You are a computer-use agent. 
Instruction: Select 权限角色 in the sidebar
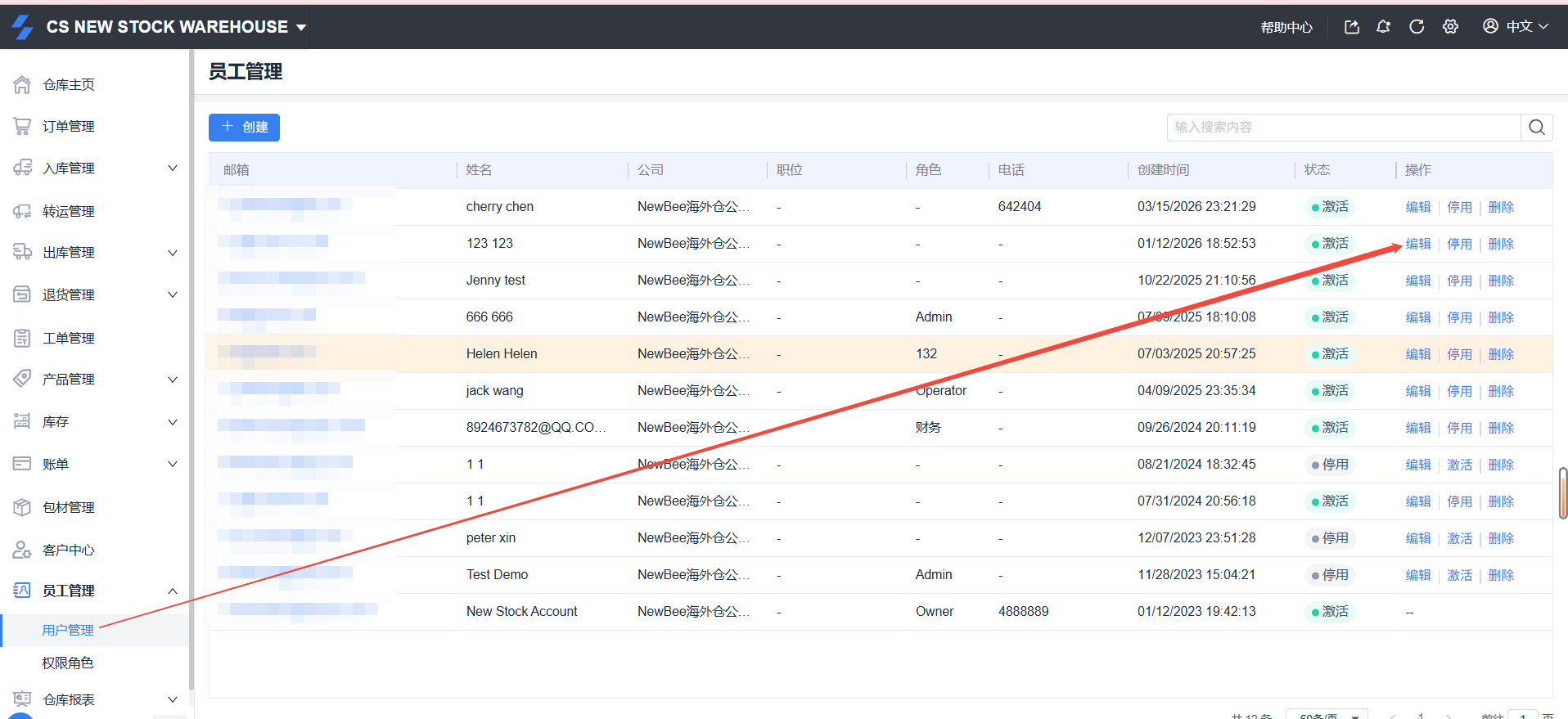[68, 663]
